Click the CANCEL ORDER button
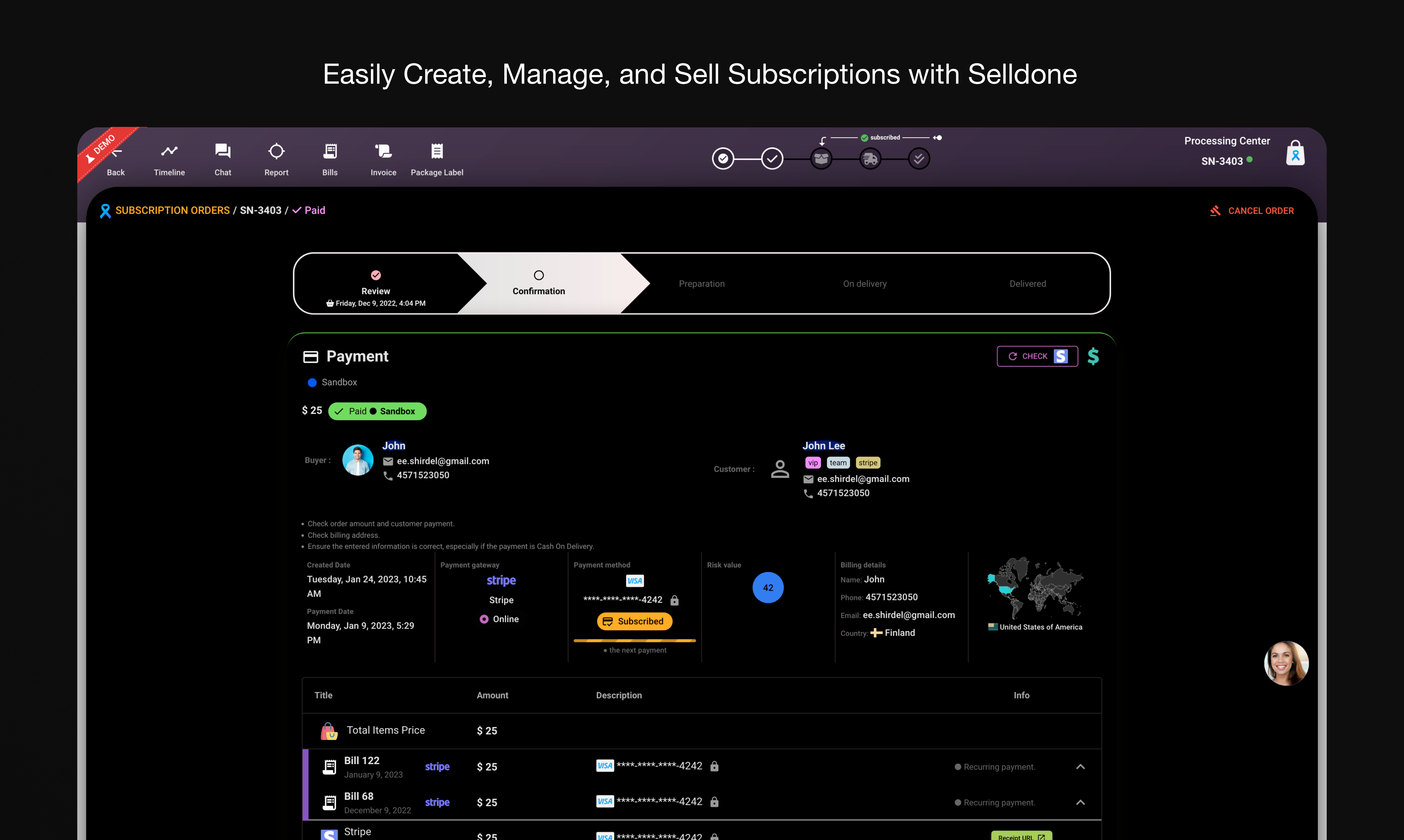1404x840 pixels. (x=1252, y=211)
